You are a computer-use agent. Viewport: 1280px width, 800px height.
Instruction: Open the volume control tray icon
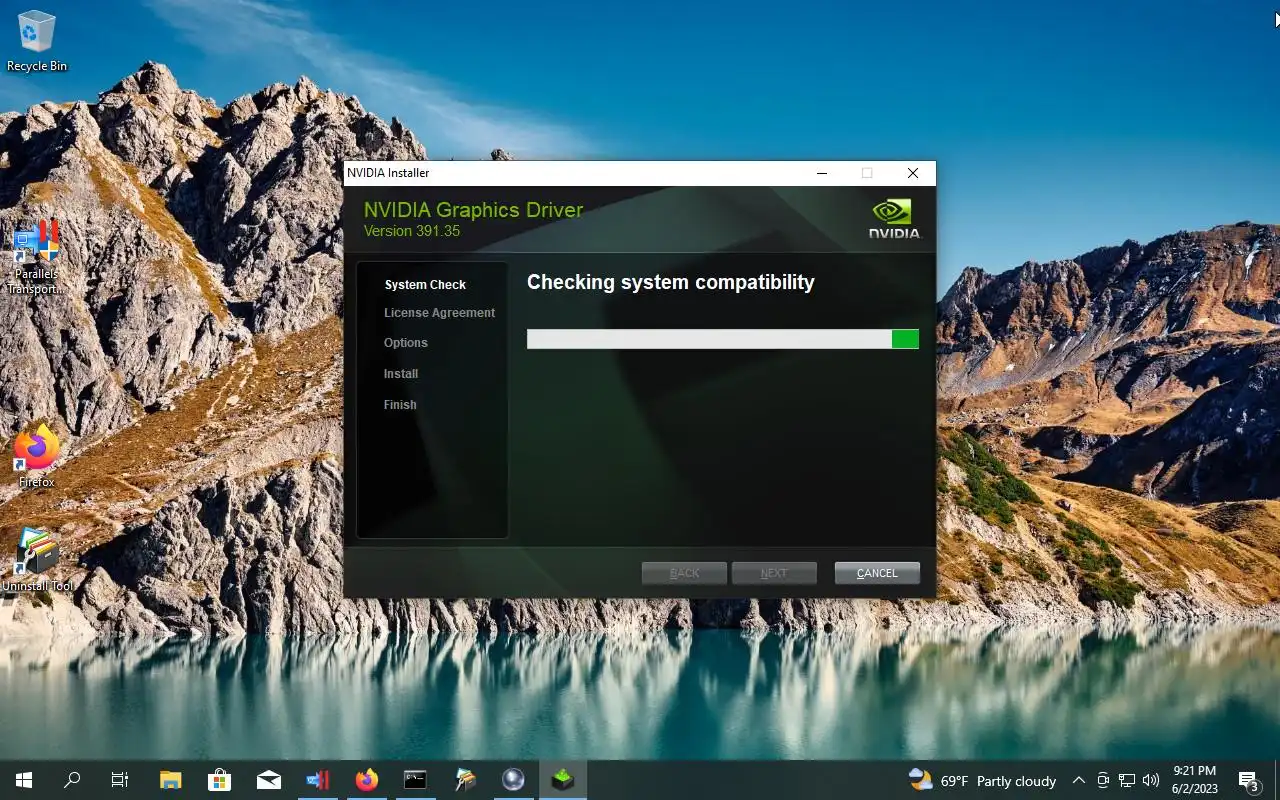(1151, 781)
